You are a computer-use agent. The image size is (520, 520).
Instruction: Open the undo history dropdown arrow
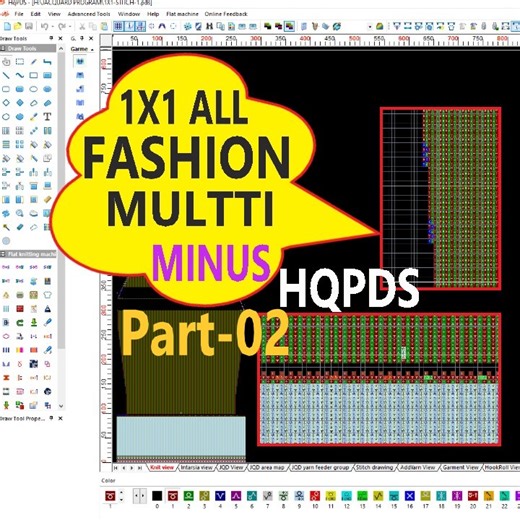pyautogui.click(x=52, y=26)
